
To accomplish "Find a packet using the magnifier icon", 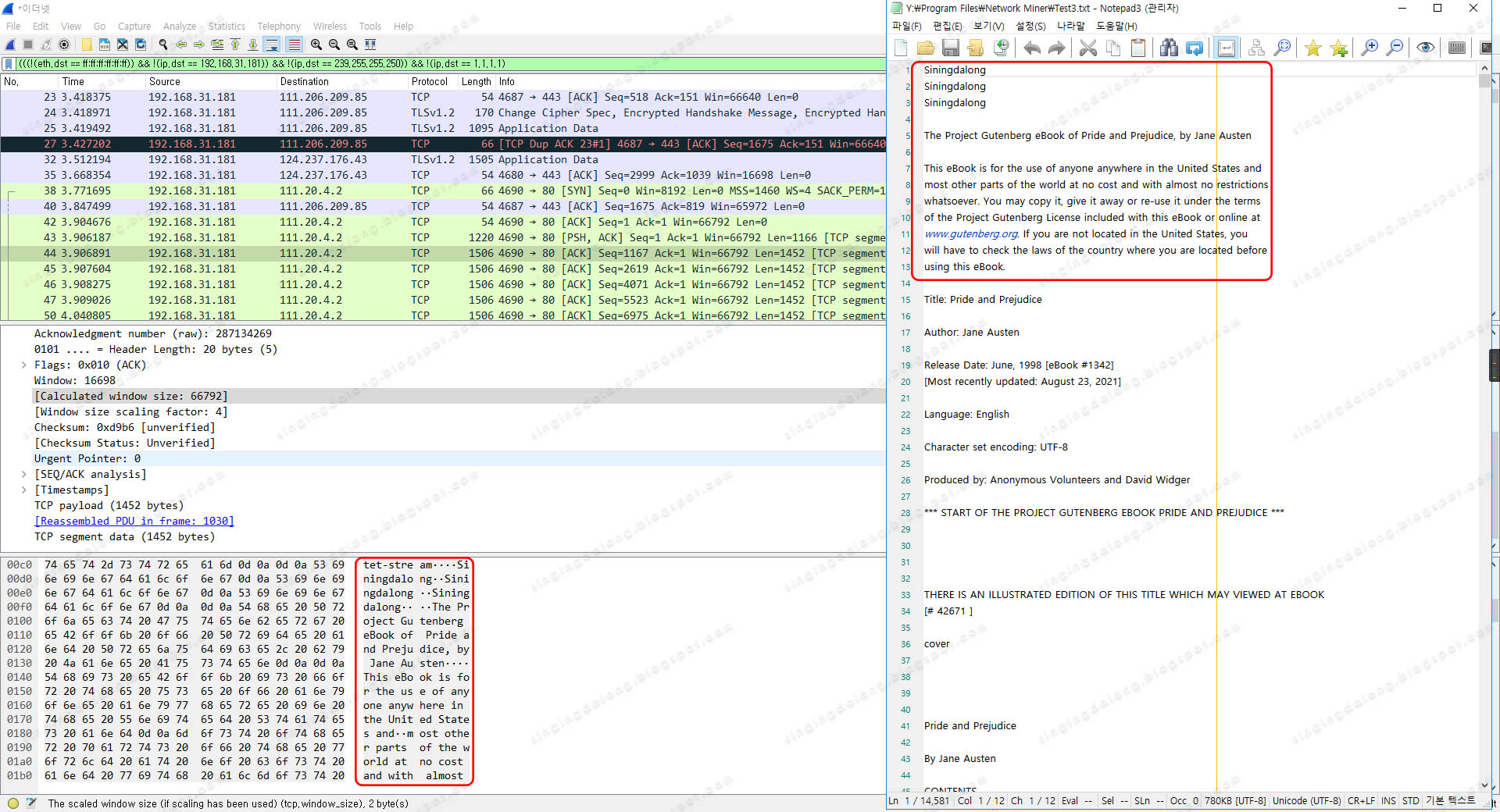I will (x=163, y=45).
